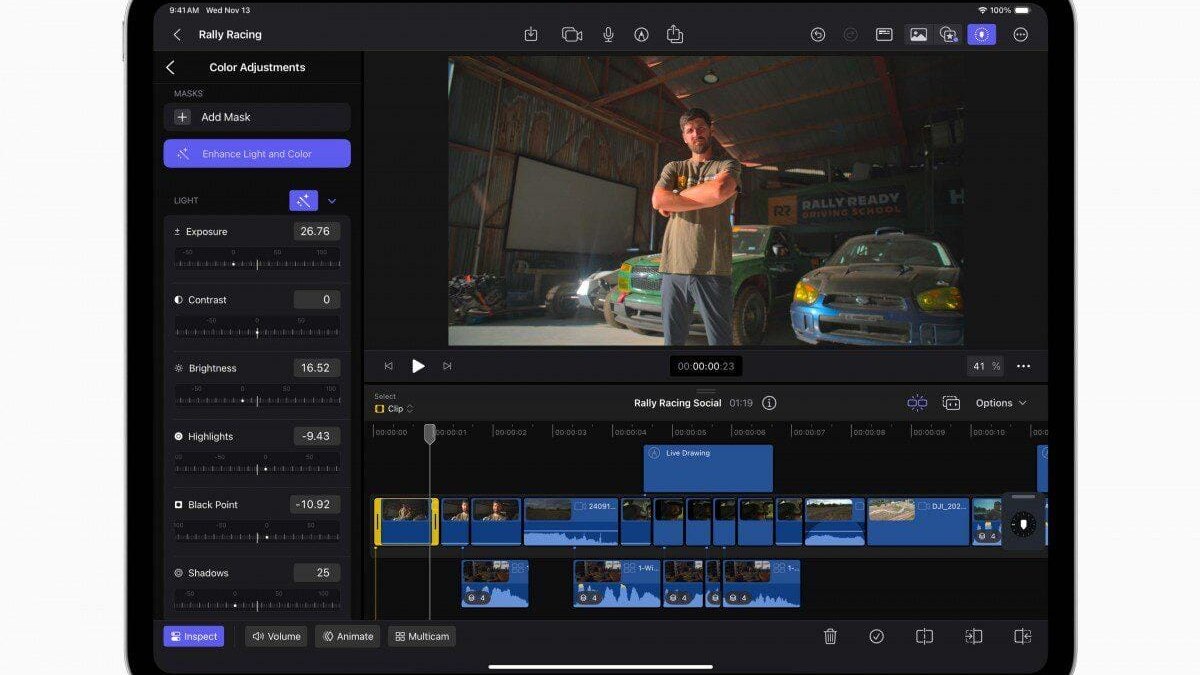The height and width of the screenshot is (675, 1200).
Task: Tap the microphone voiceover icon
Action: 608,35
